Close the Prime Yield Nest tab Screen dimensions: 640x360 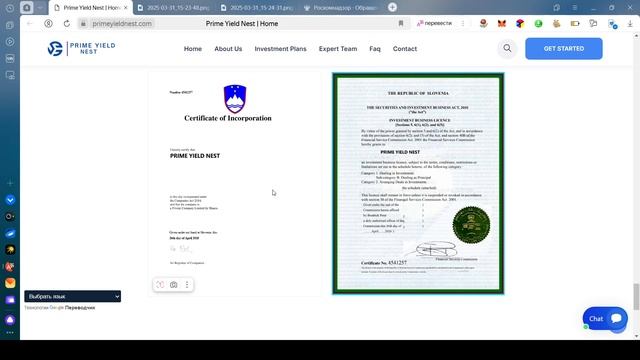[126, 7]
